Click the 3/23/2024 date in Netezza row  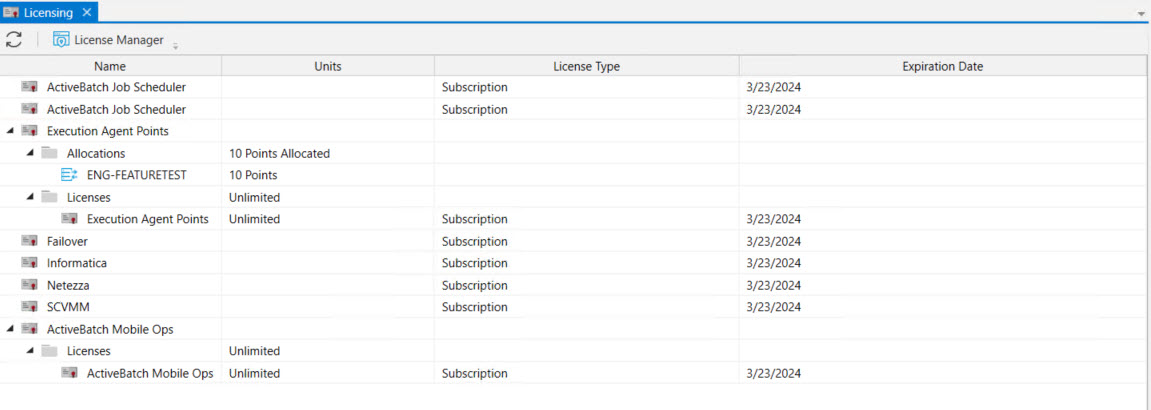point(773,285)
